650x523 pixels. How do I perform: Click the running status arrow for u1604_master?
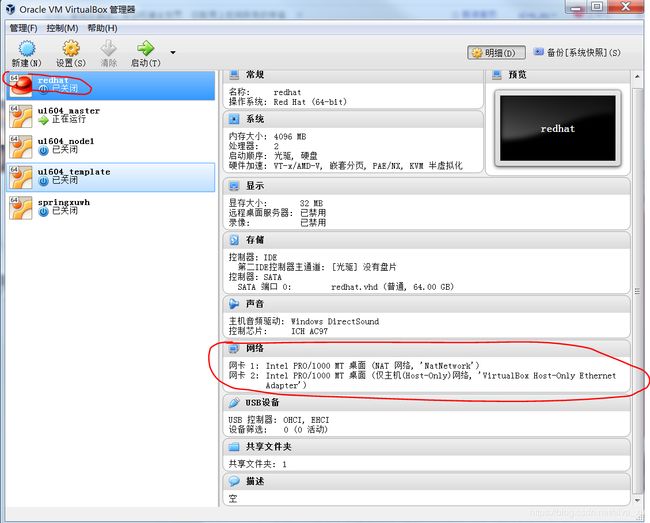pyautogui.click(x=44, y=120)
